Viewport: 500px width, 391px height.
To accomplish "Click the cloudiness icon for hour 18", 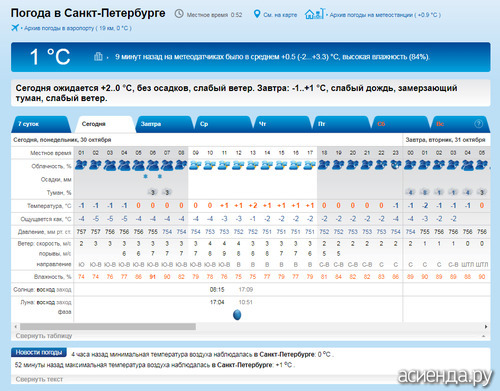I will (324, 165).
